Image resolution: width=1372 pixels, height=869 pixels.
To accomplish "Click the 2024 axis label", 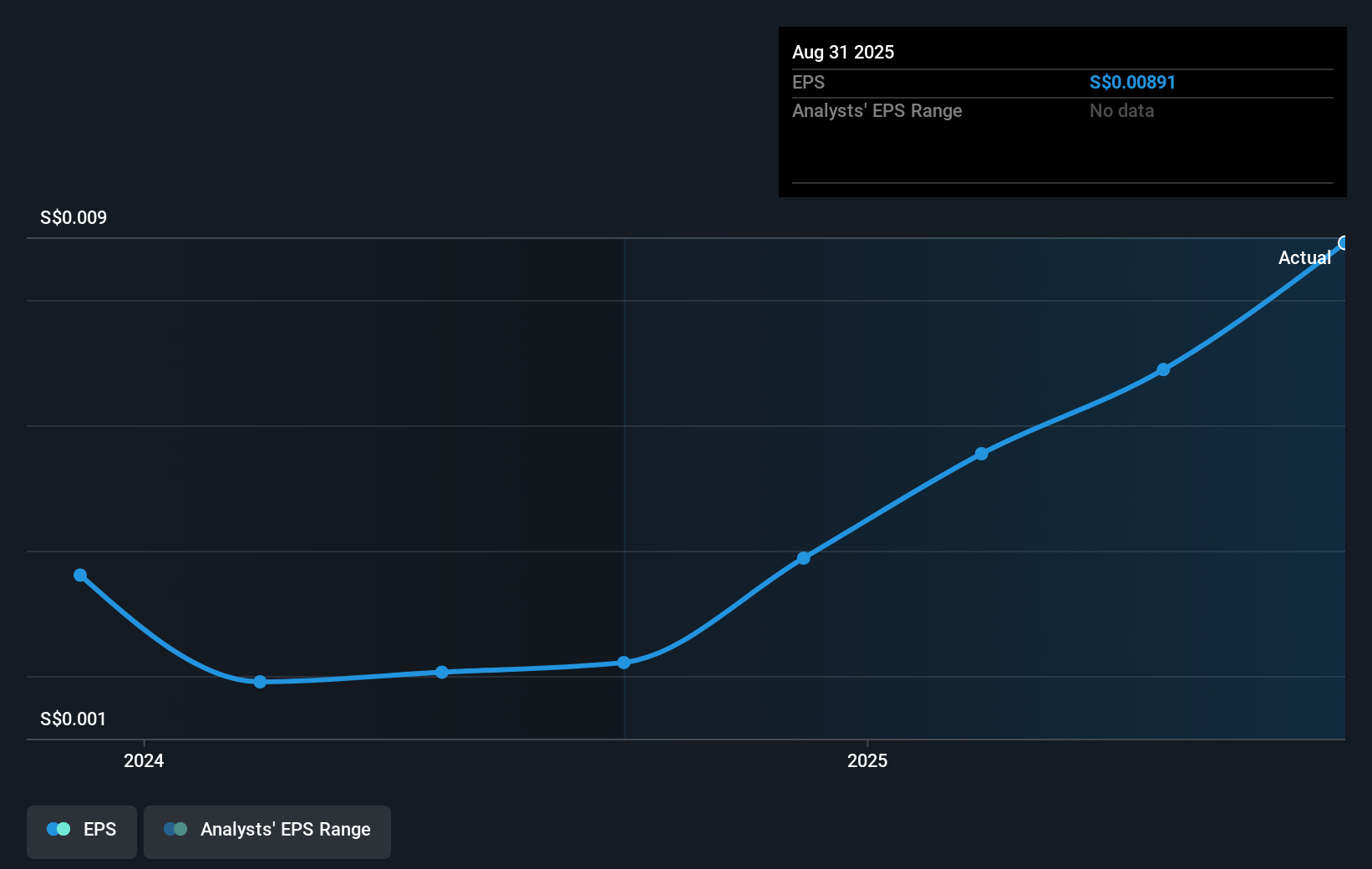I will [x=145, y=760].
